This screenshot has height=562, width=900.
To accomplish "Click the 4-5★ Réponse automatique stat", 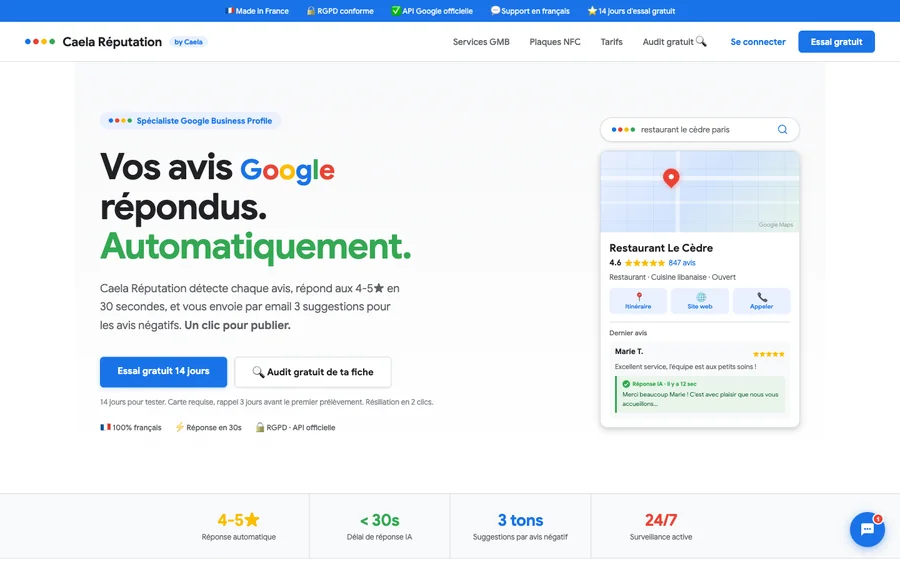I will pyautogui.click(x=238, y=526).
